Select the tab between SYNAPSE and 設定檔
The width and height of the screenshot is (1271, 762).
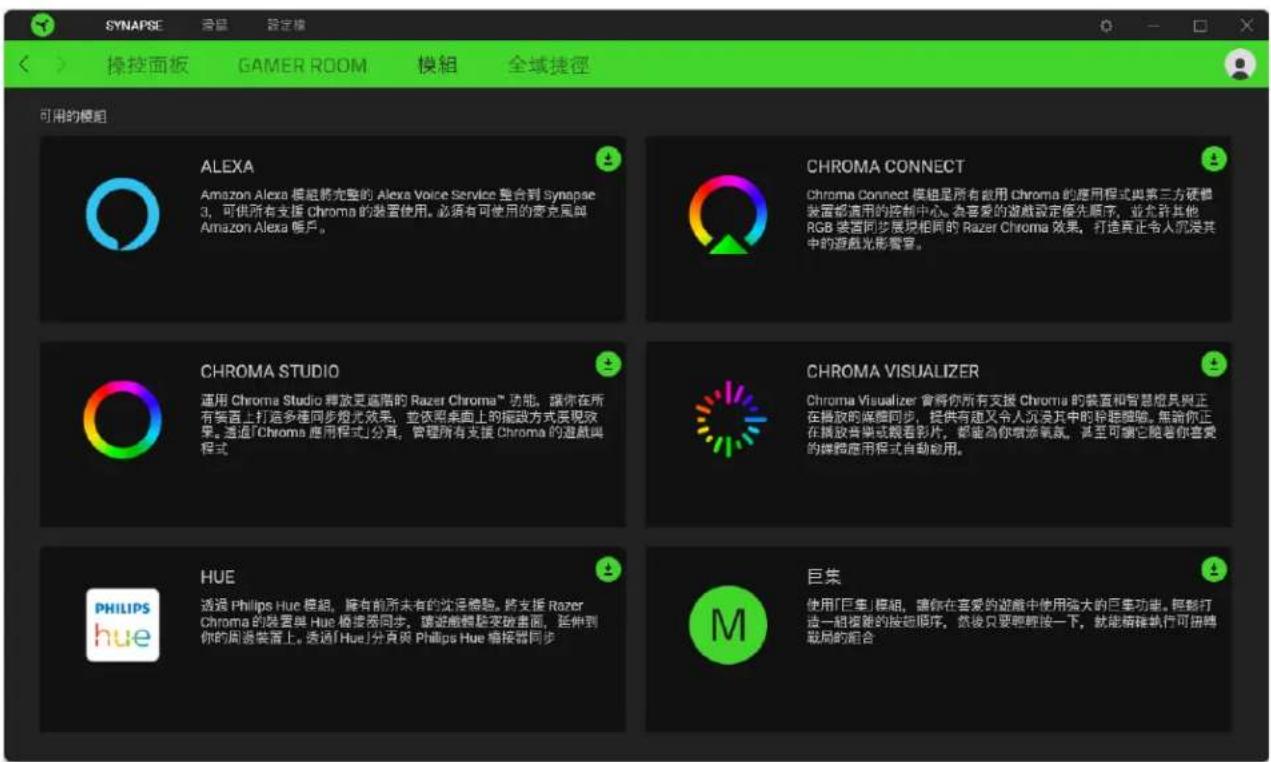point(214,26)
